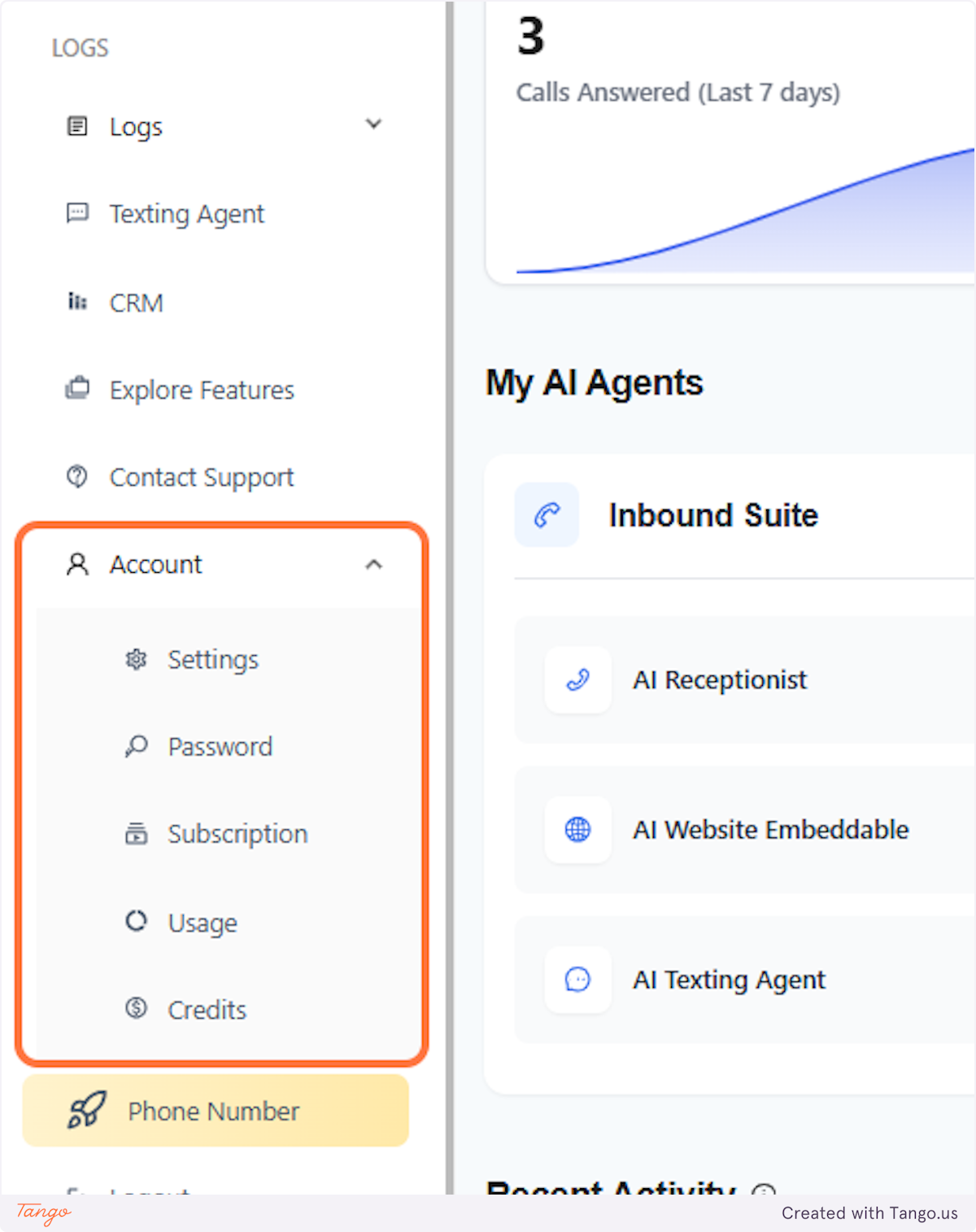Collapse the Account section chevron
Viewport: 976px width, 1232px height.
pyautogui.click(x=375, y=564)
